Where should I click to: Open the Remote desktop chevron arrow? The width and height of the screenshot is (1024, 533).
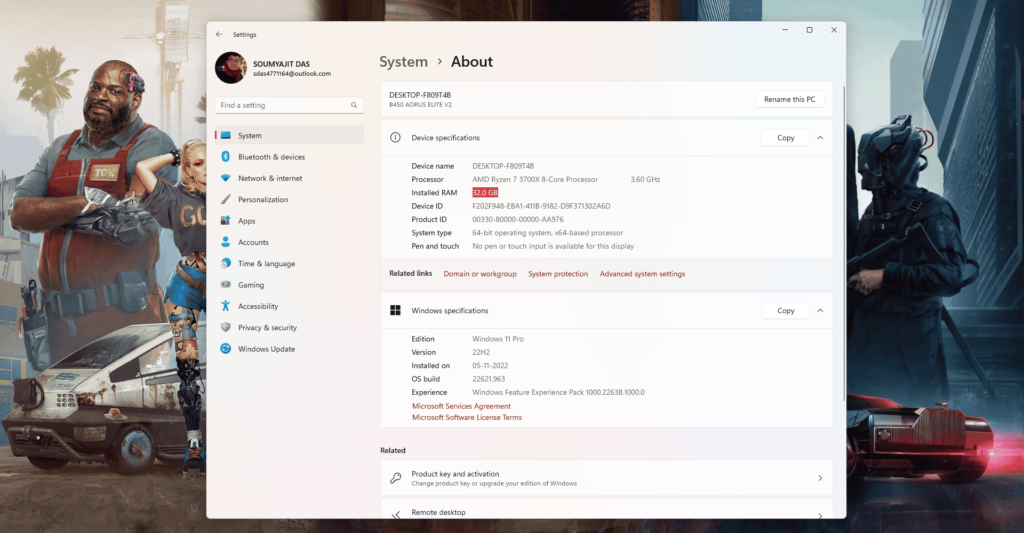click(820, 515)
